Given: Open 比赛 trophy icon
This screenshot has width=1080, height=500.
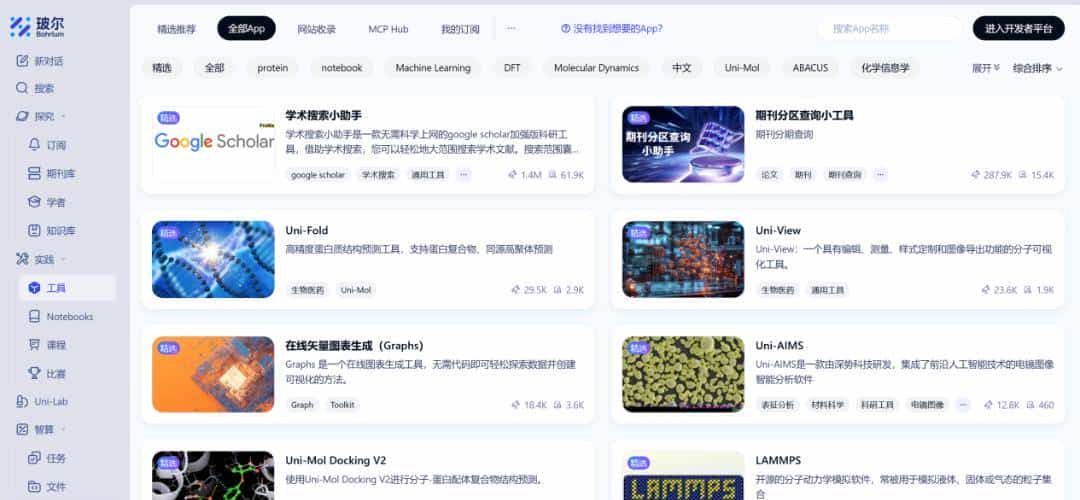Looking at the screenshot, I should click(34, 373).
